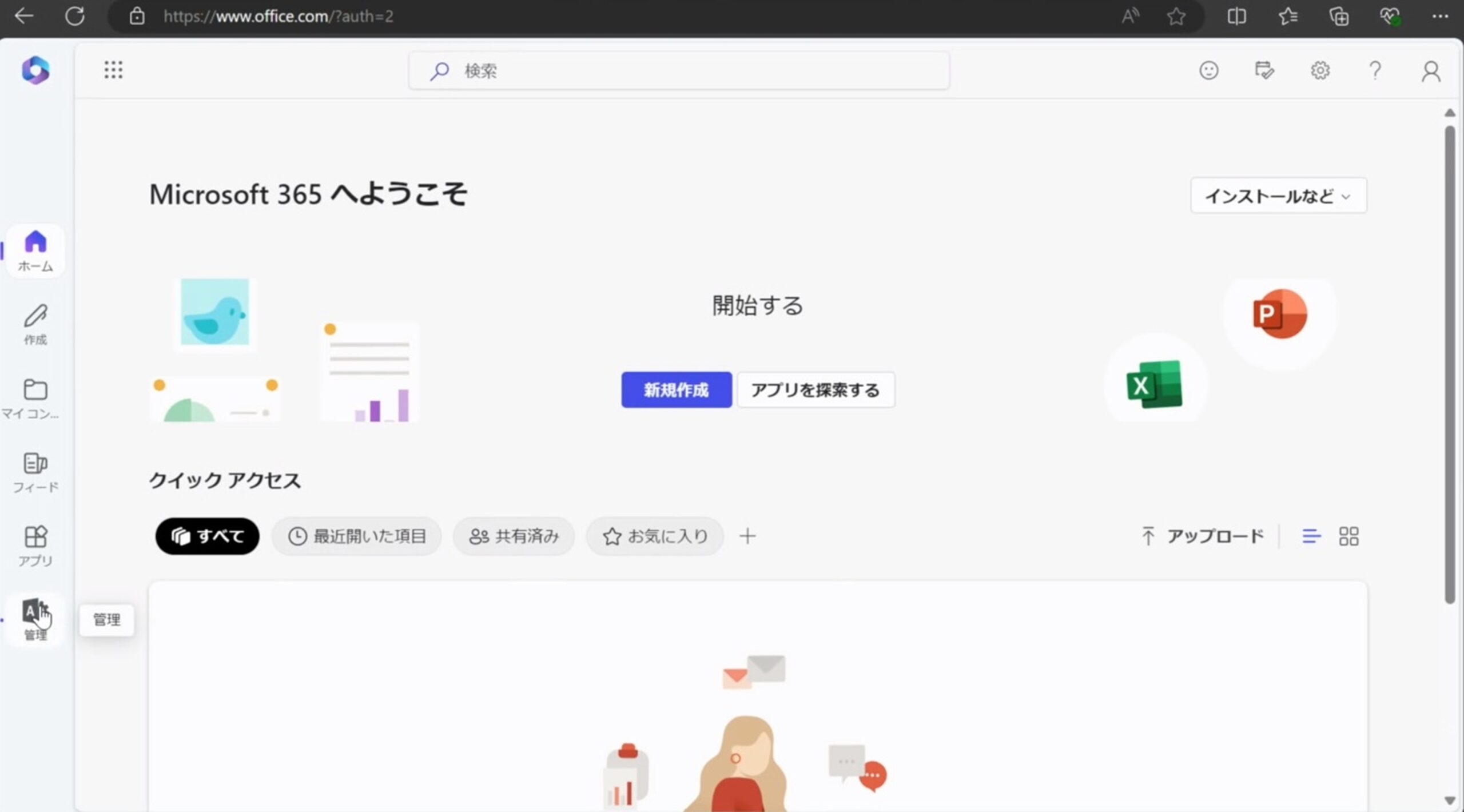Open the account profile icon
Screen dimensions: 1464x812
pyautogui.click(x=1431, y=71)
